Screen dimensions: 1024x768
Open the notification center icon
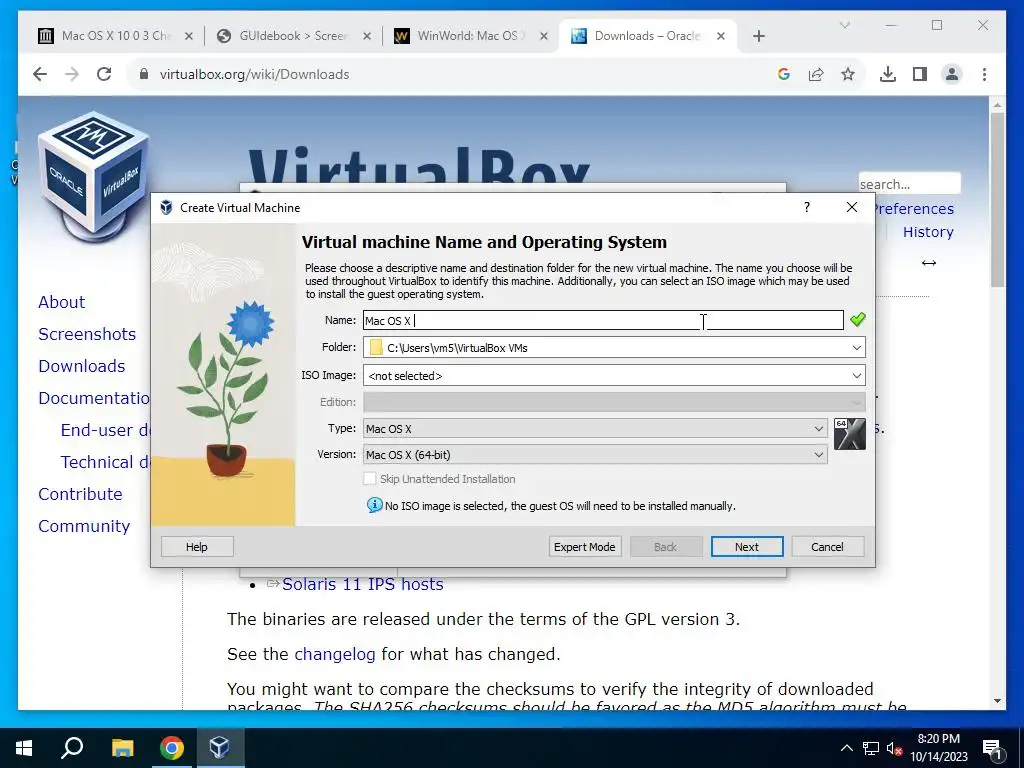[993, 748]
